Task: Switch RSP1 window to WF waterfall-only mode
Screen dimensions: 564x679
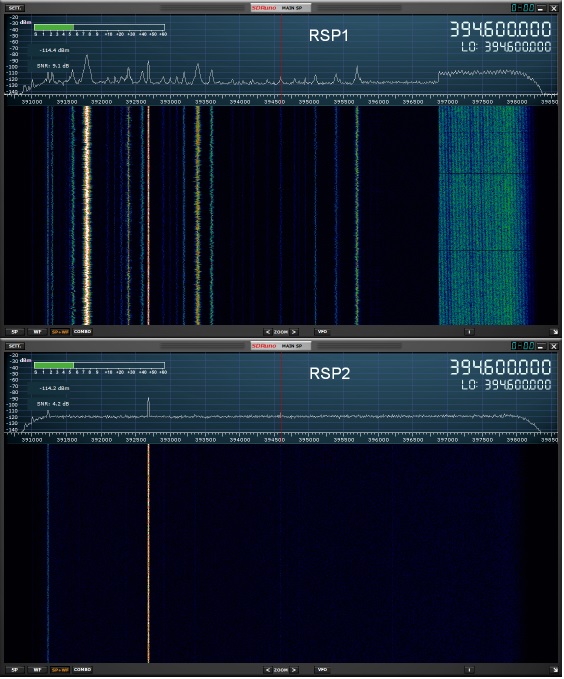Action: click(x=37, y=332)
